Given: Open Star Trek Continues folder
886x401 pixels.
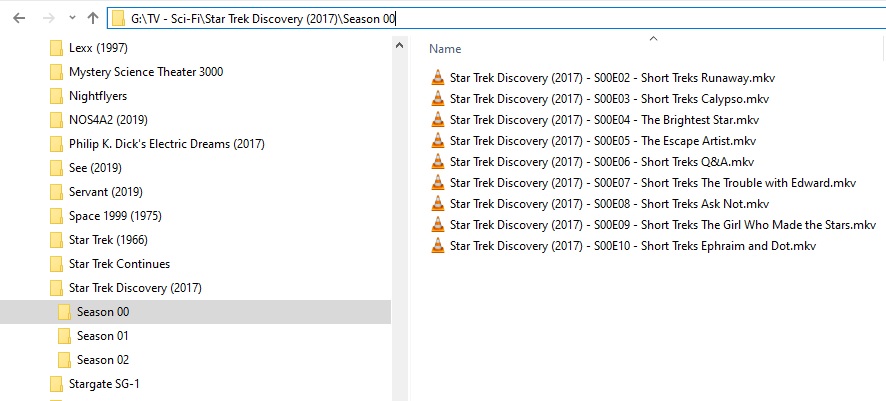Looking at the screenshot, I should (119, 264).
